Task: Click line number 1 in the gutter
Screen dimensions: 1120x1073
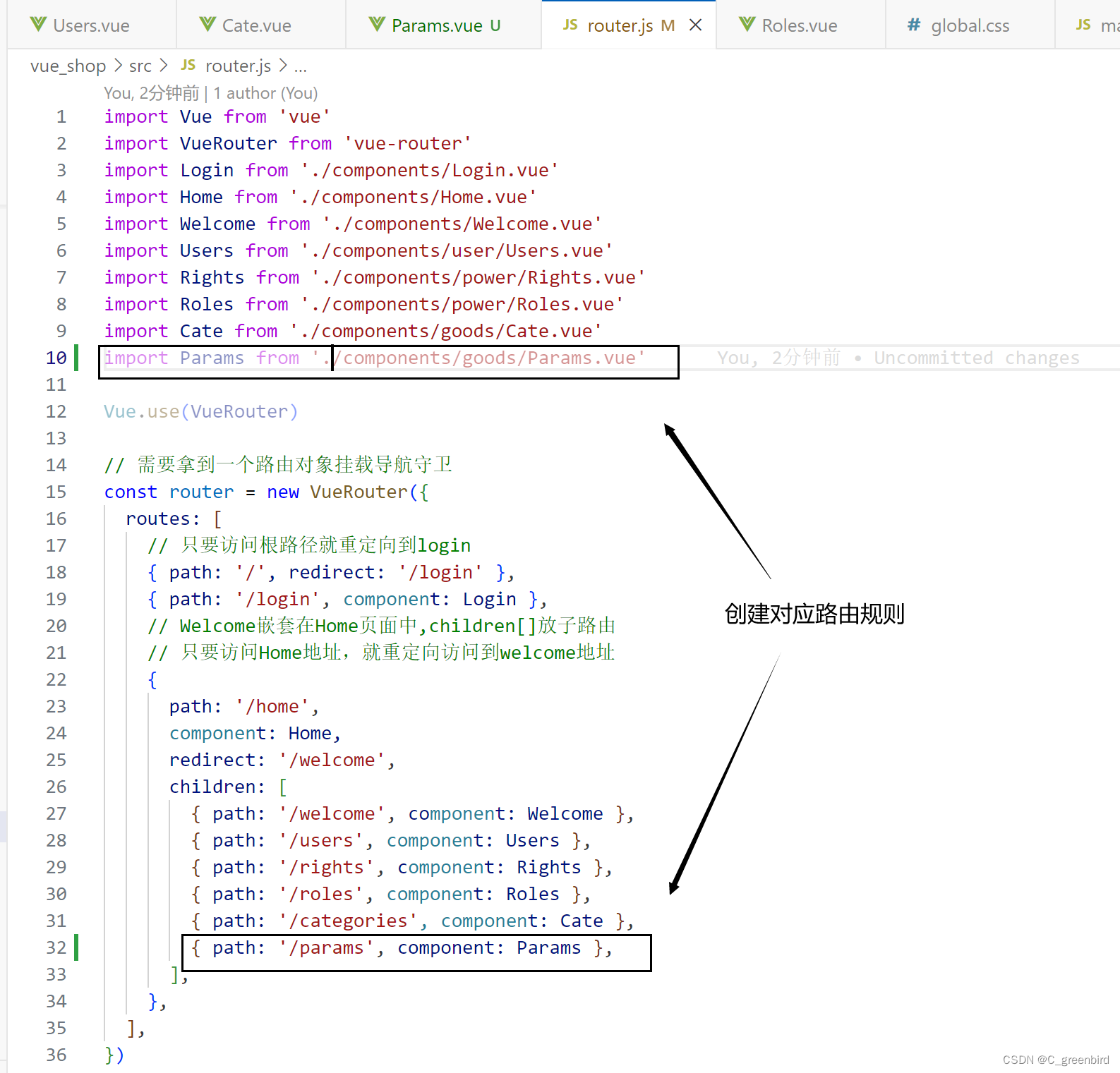Action: point(61,116)
